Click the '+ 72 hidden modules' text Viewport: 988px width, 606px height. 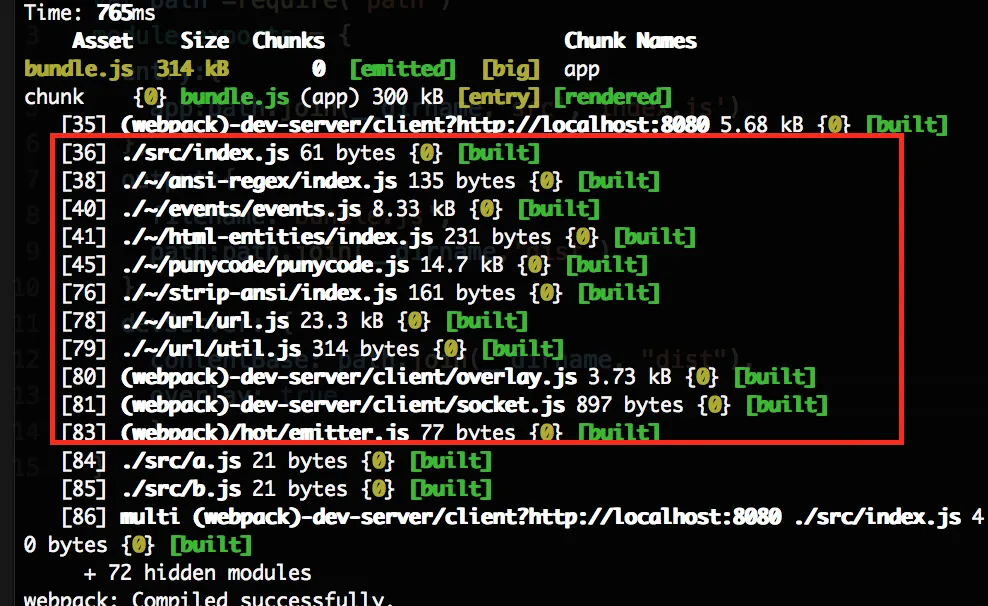[x=197, y=573]
